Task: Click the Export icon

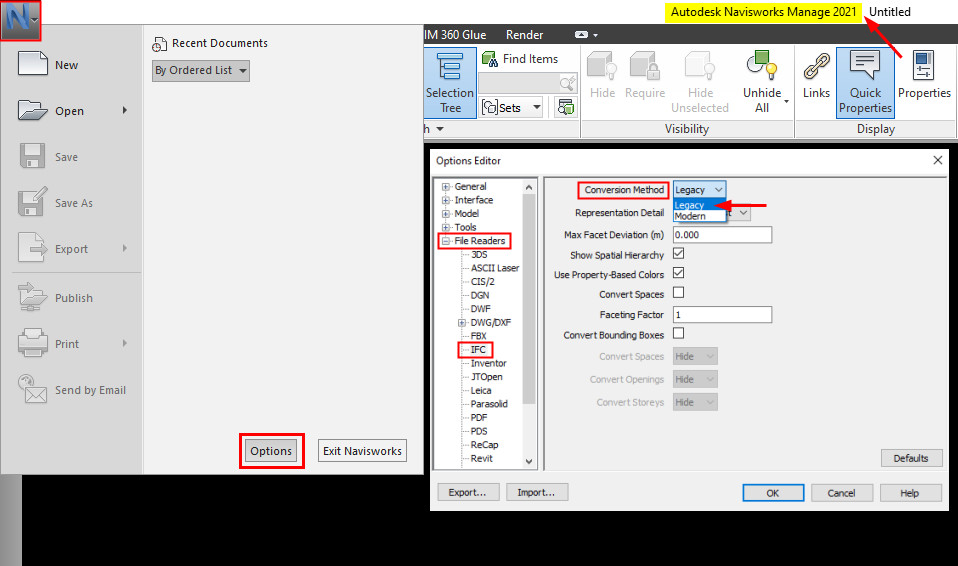Action: point(32,248)
